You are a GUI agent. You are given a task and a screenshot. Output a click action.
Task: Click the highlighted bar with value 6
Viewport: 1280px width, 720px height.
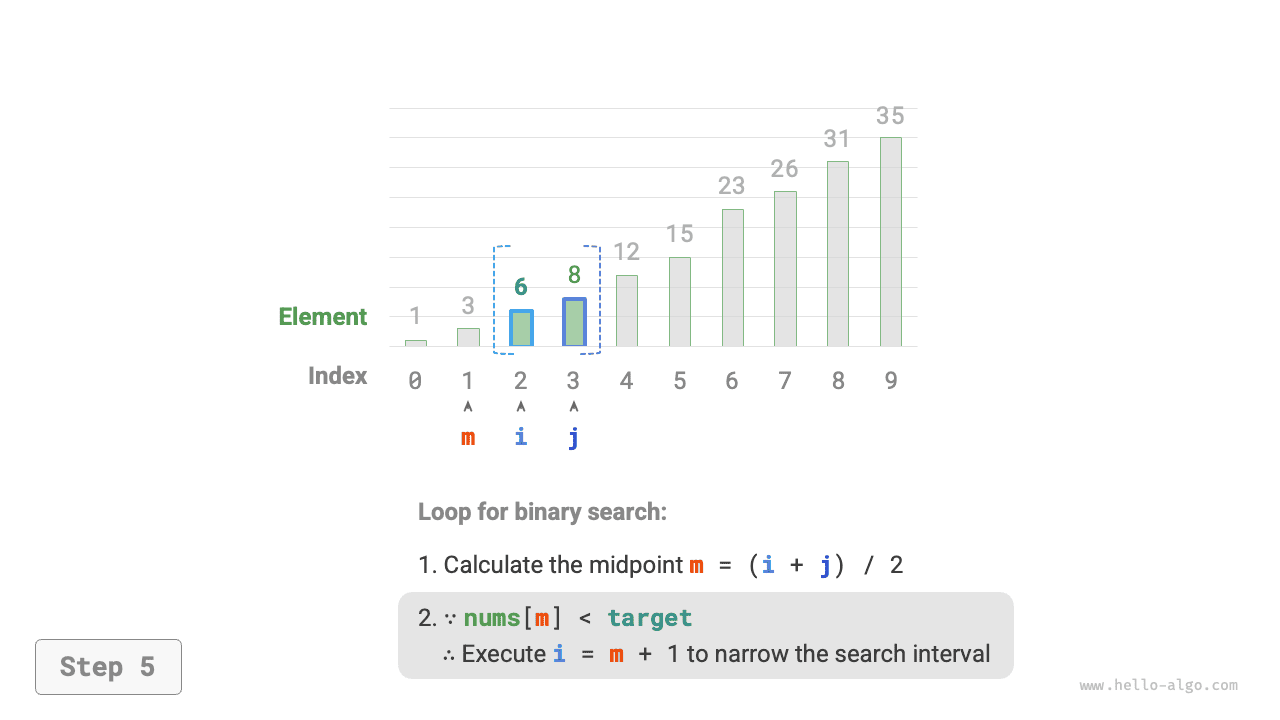(x=521, y=328)
